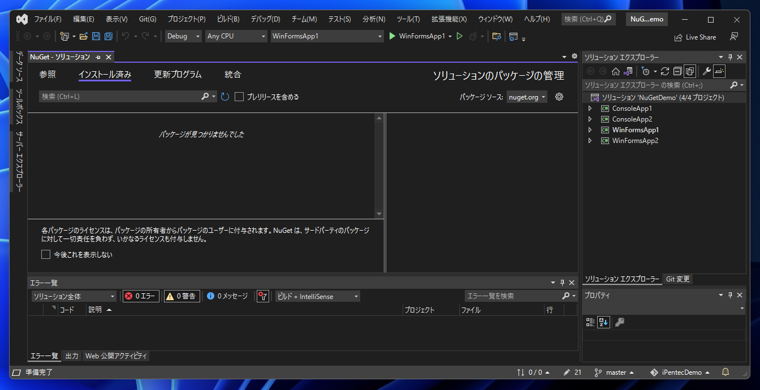Click the Find in Files folder icon
This screenshot has height=390, width=760.
coord(496,36)
